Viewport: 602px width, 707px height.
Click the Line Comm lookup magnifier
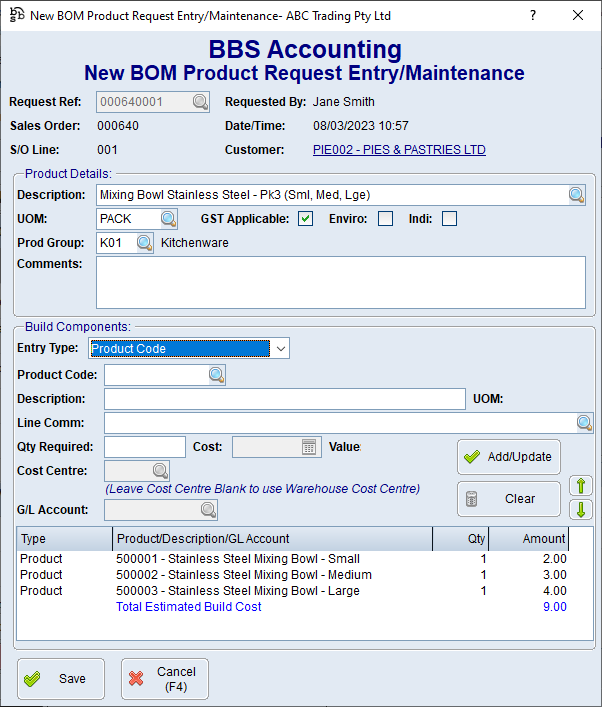pos(584,423)
